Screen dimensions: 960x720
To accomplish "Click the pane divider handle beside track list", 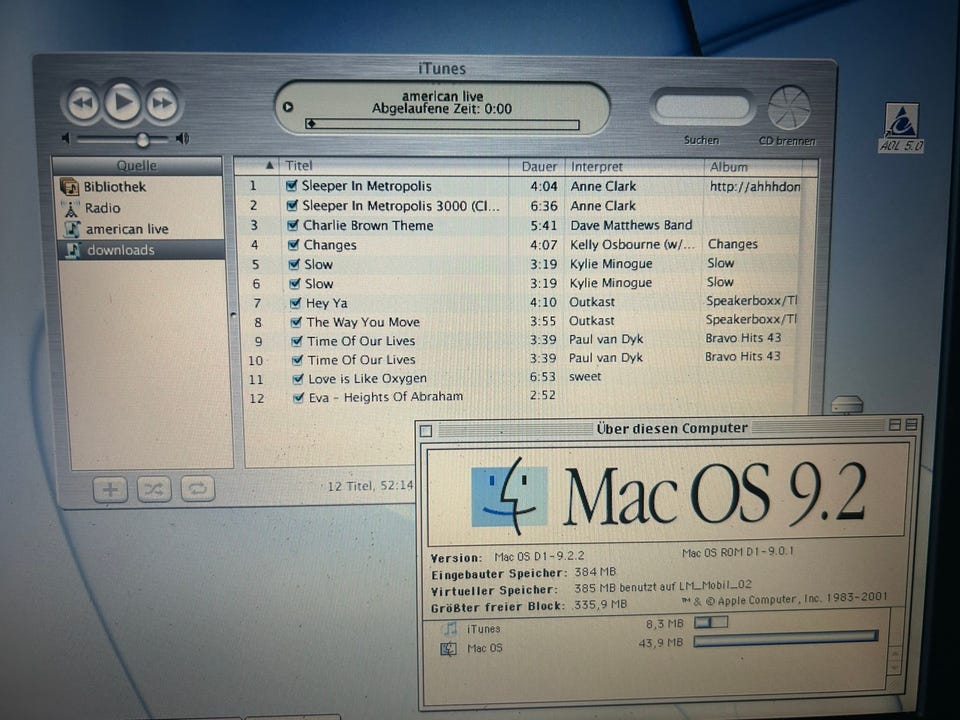I will tap(234, 315).
